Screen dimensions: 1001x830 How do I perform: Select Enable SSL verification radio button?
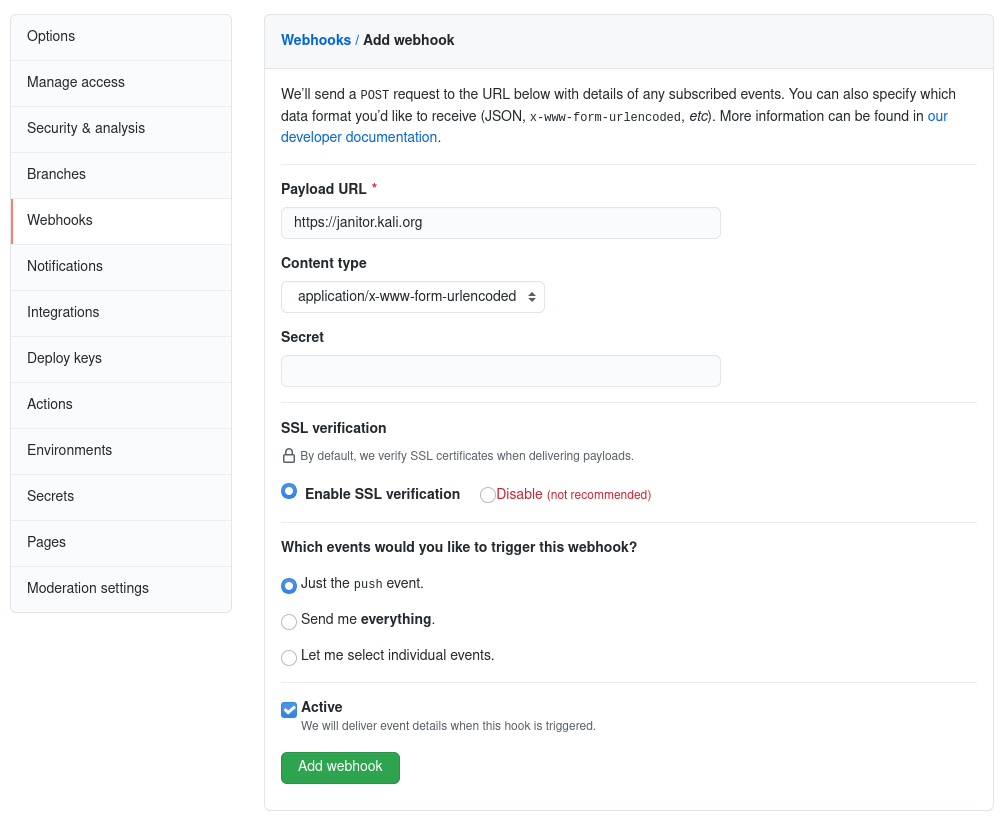(x=289, y=491)
